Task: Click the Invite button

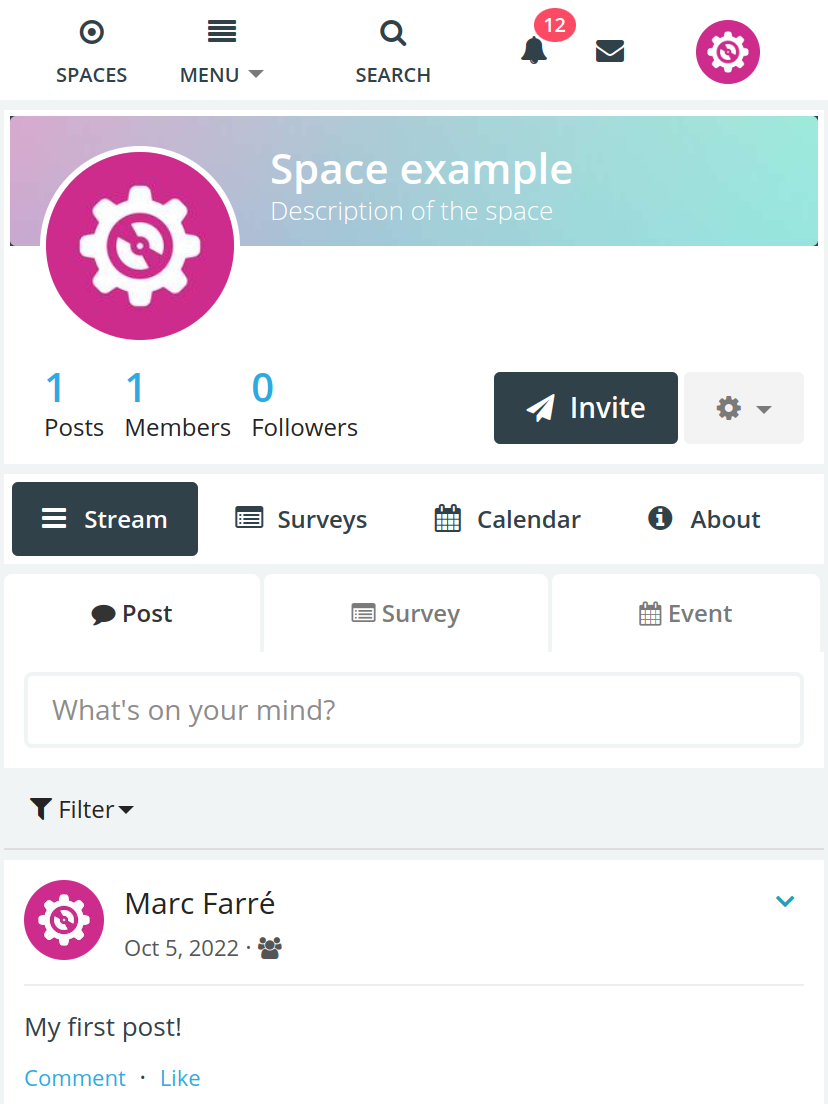Action: [586, 408]
